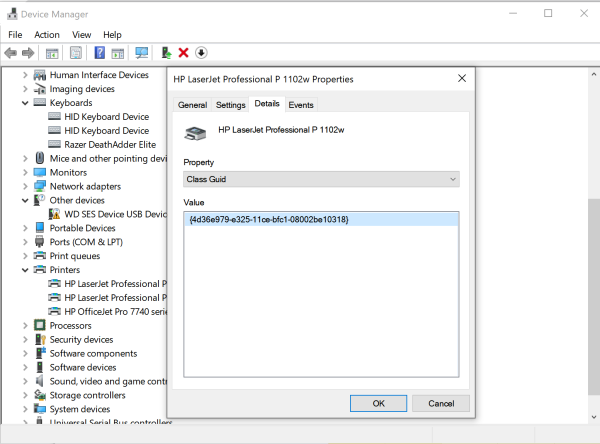The width and height of the screenshot is (600, 444).
Task: Click the Device Manager scrollbar up arrow
Action: click(594, 74)
